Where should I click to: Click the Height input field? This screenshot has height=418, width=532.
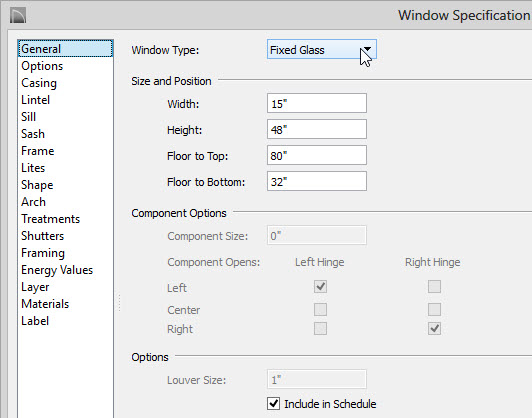coord(317,129)
